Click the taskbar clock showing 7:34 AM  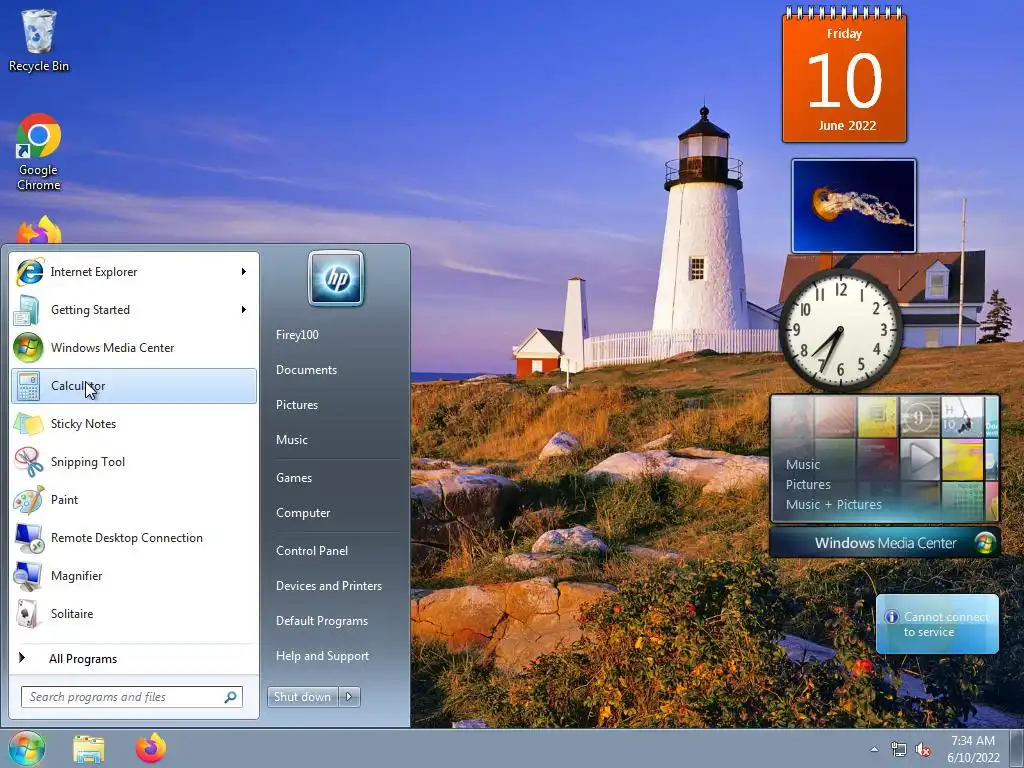point(973,749)
